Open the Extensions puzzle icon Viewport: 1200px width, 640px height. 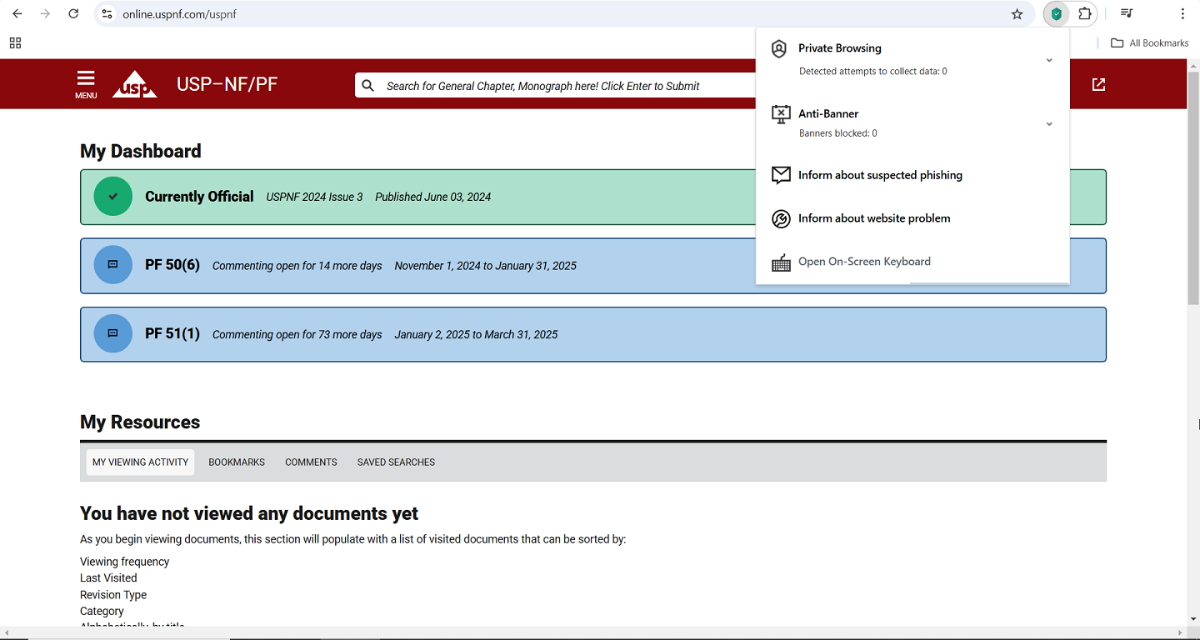[1085, 14]
